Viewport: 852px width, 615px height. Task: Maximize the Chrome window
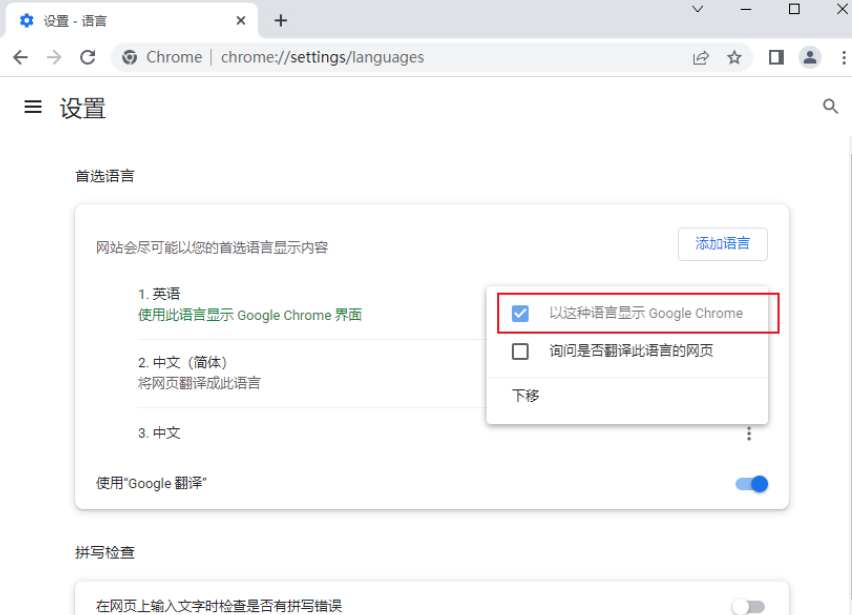point(794,9)
